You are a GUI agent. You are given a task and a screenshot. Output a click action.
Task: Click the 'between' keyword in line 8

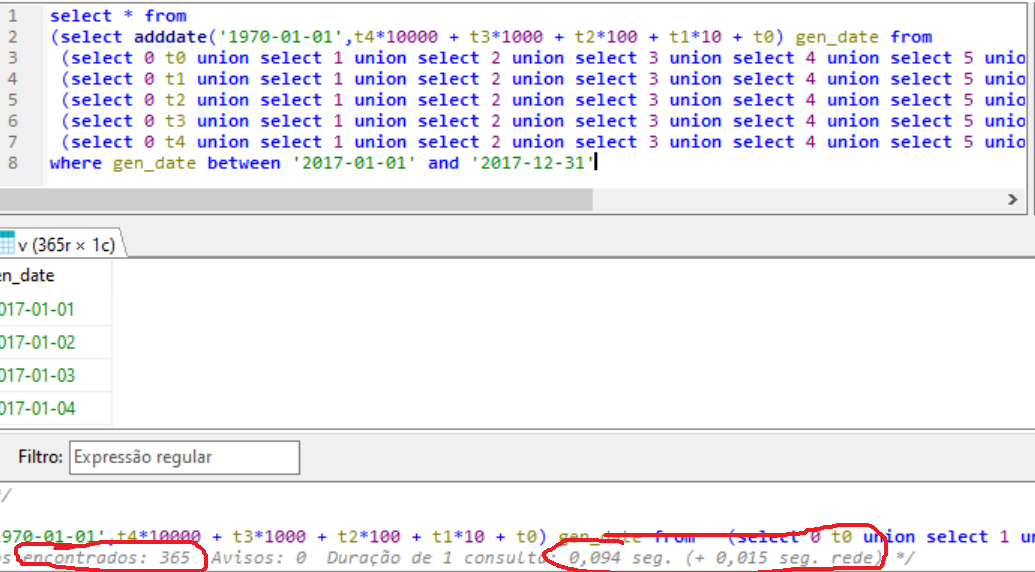point(244,163)
